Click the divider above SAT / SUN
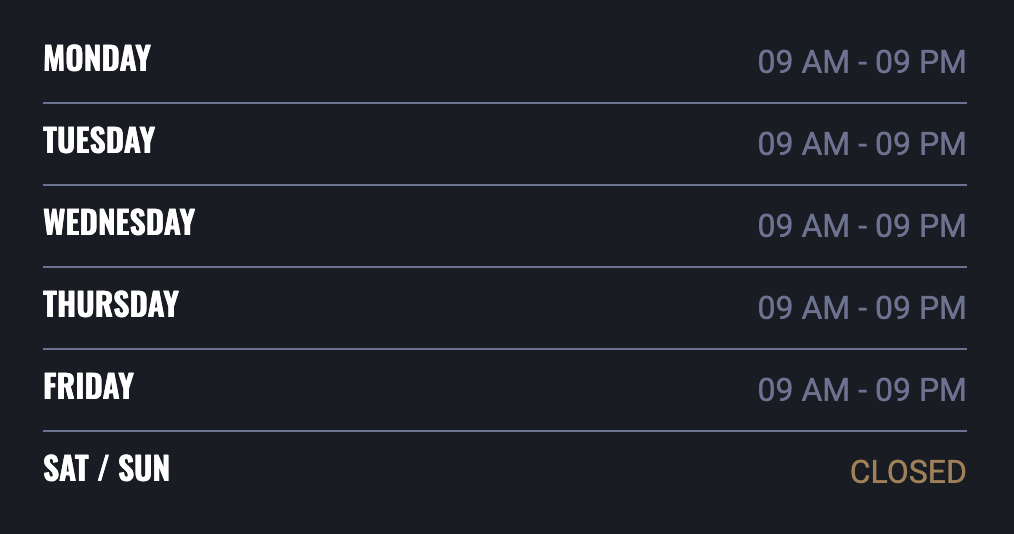This screenshot has height=534, width=1014. pyautogui.click(x=505, y=431)
